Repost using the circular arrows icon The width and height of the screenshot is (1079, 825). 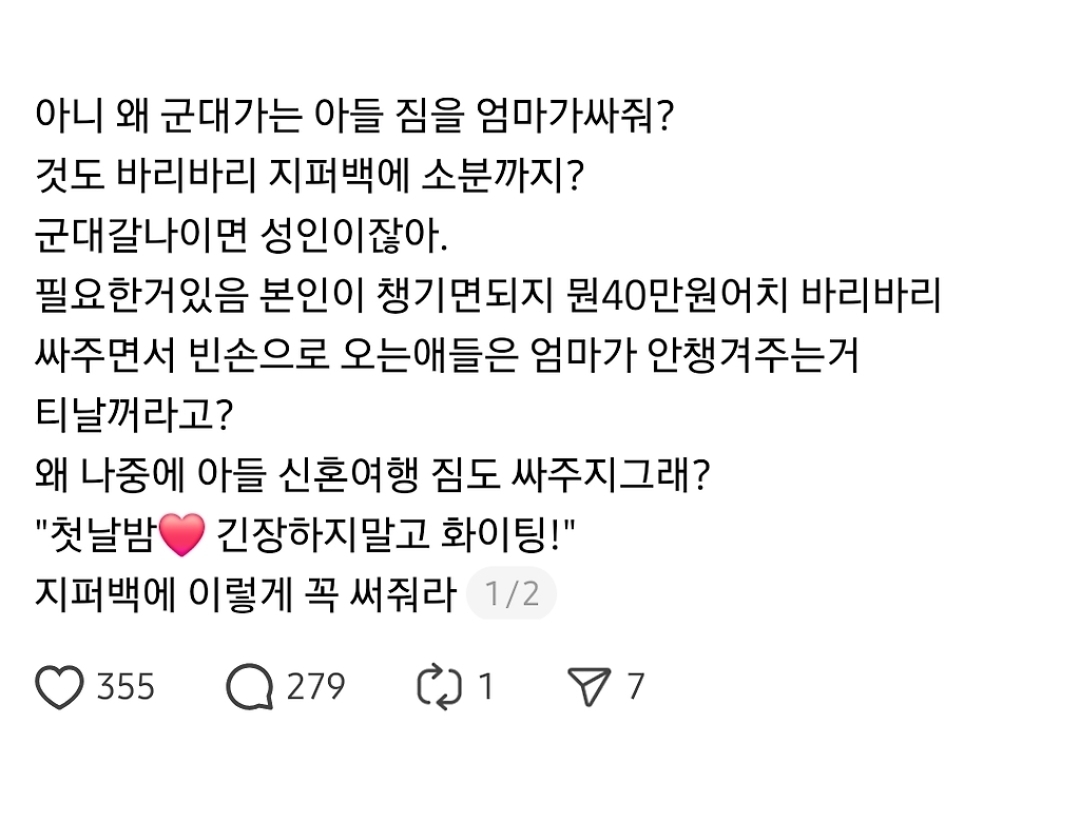coord(439,687)
